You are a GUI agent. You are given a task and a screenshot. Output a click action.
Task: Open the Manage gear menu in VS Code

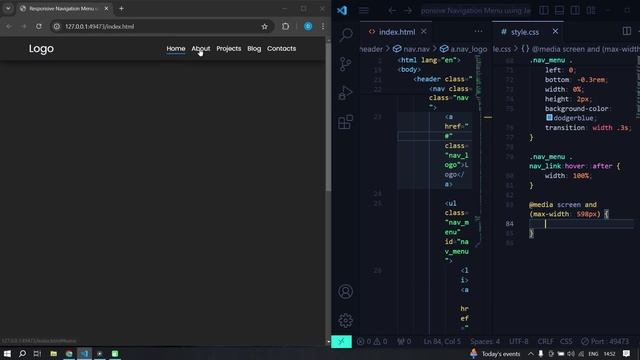346,320
